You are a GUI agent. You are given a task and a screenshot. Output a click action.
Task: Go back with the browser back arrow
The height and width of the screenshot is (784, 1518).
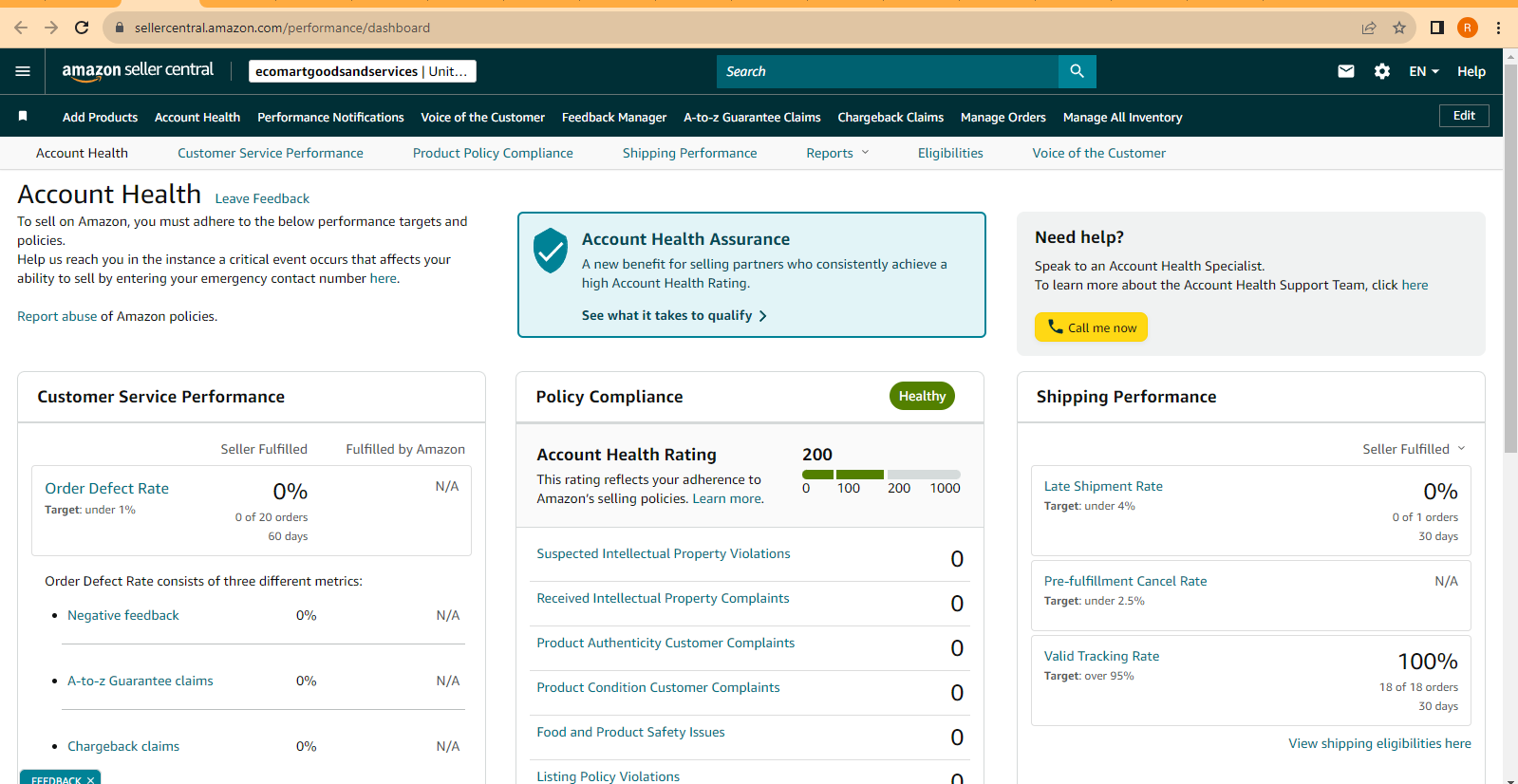(x=21, y=28)
